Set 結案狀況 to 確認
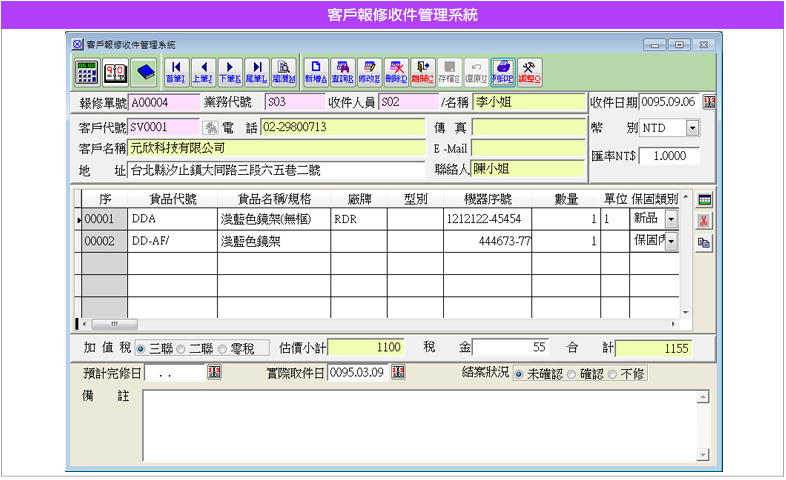The width and height of the screenshot is (786, 480). 571,373
